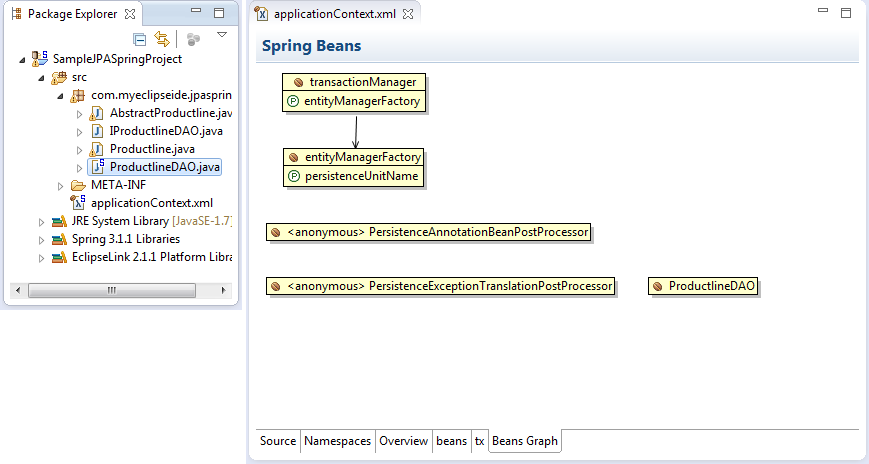
Task: Select Productline.java in the tree
Action: coord(152,149)
